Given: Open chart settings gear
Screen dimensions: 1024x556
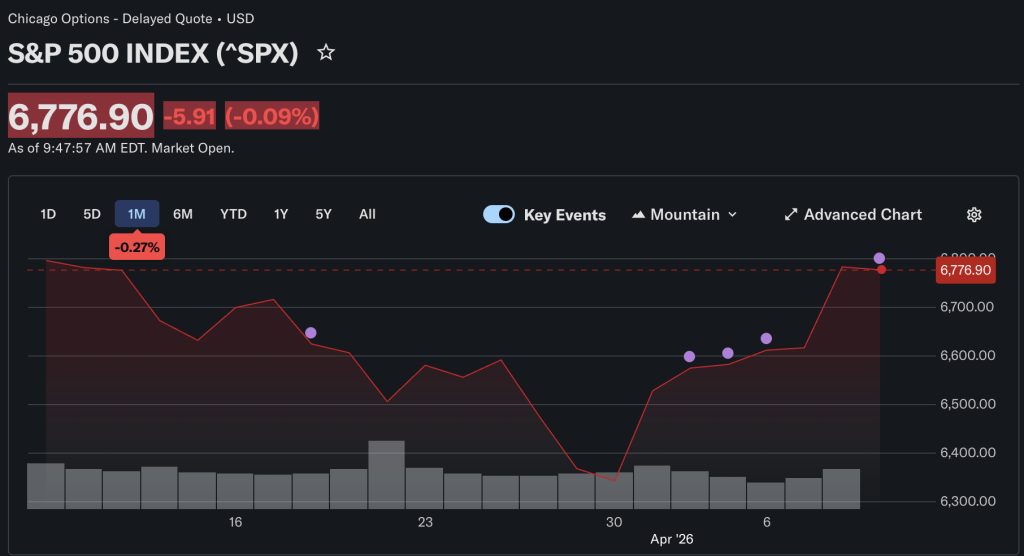Looking at the screenshot, I should click(974, 215).
